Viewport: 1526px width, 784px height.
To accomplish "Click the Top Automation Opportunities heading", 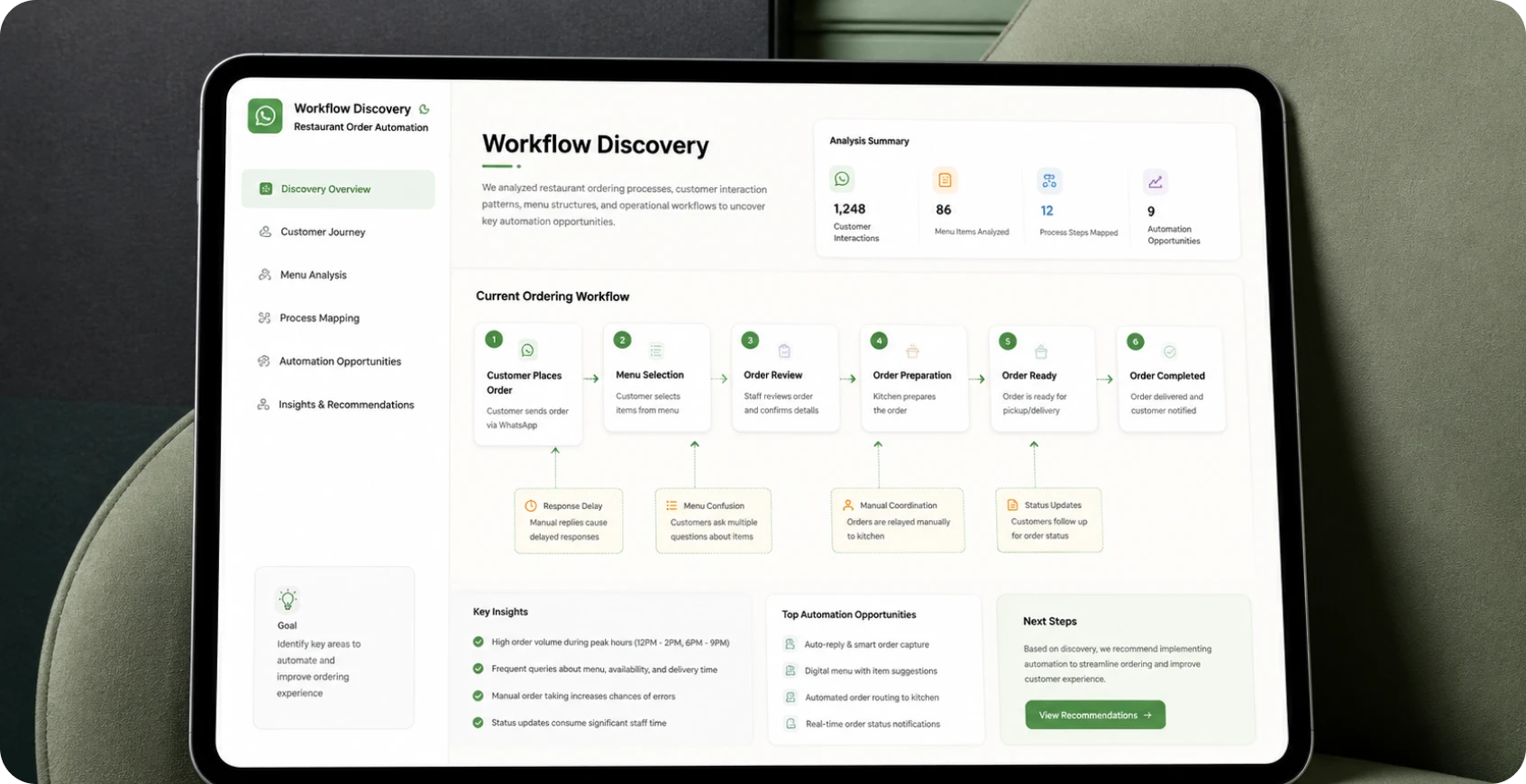I will tap(849, 615).
